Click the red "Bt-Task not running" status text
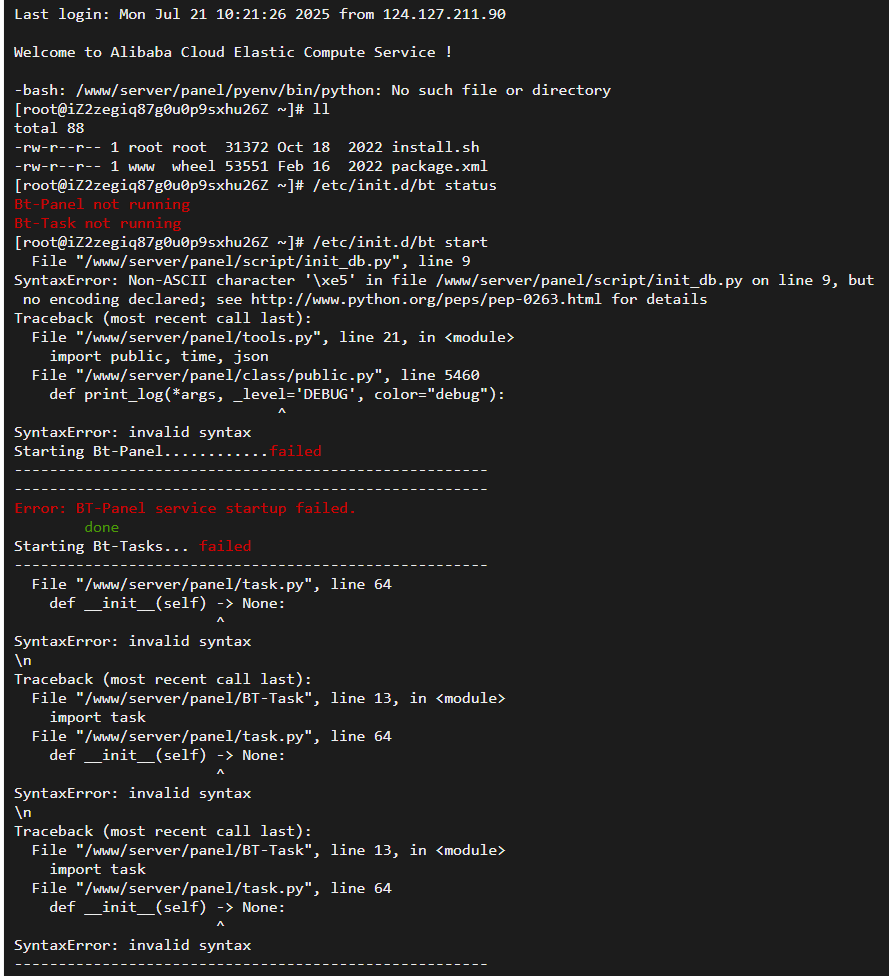Image resolution: width=889 pixels, height=976 pixels. pyautogui.click(x=97, y=223)
